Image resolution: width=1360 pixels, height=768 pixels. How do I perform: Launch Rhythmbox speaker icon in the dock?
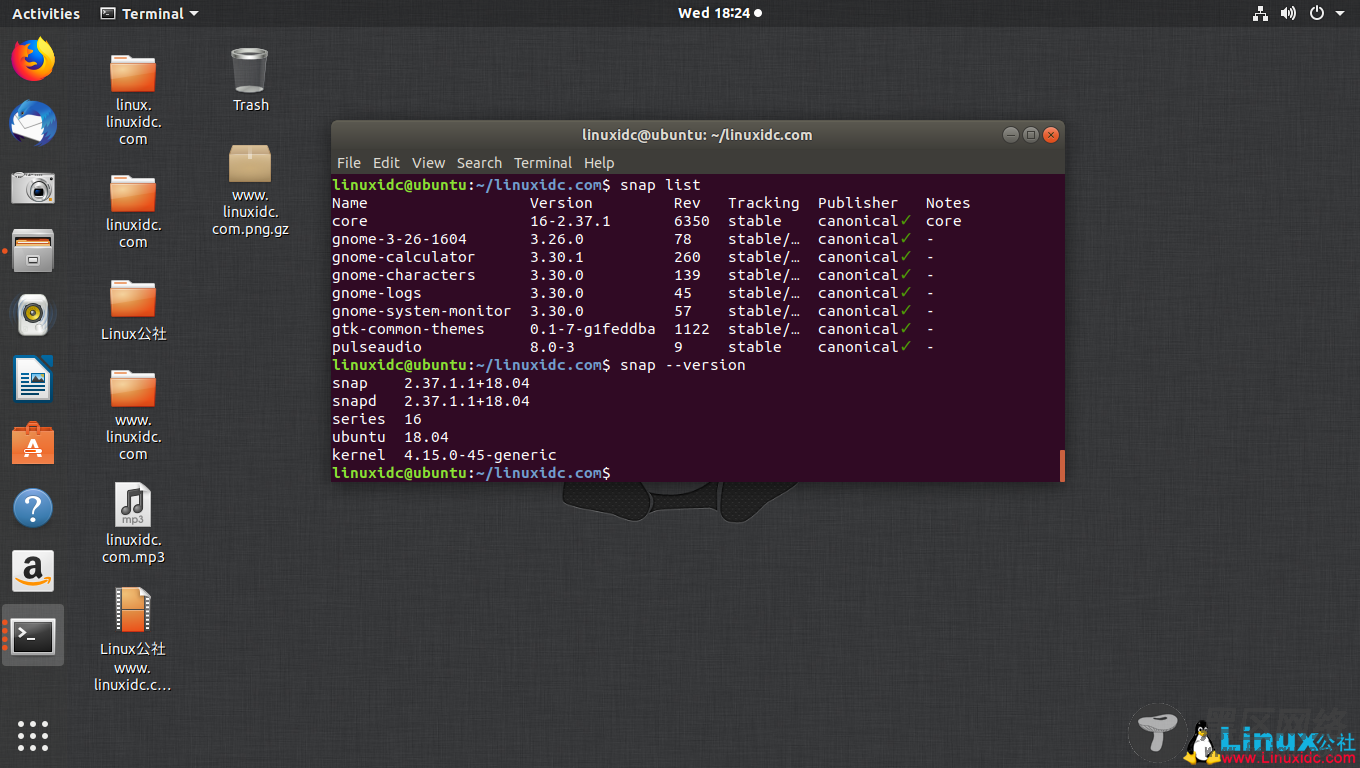33,315
